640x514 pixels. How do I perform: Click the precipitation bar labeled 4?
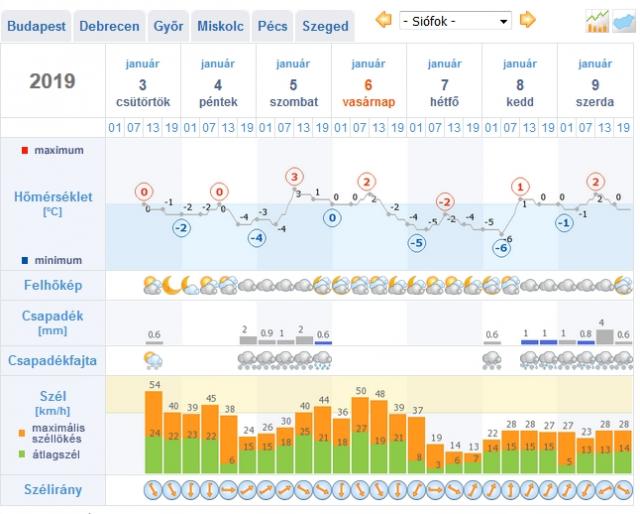tap(604, 337)
